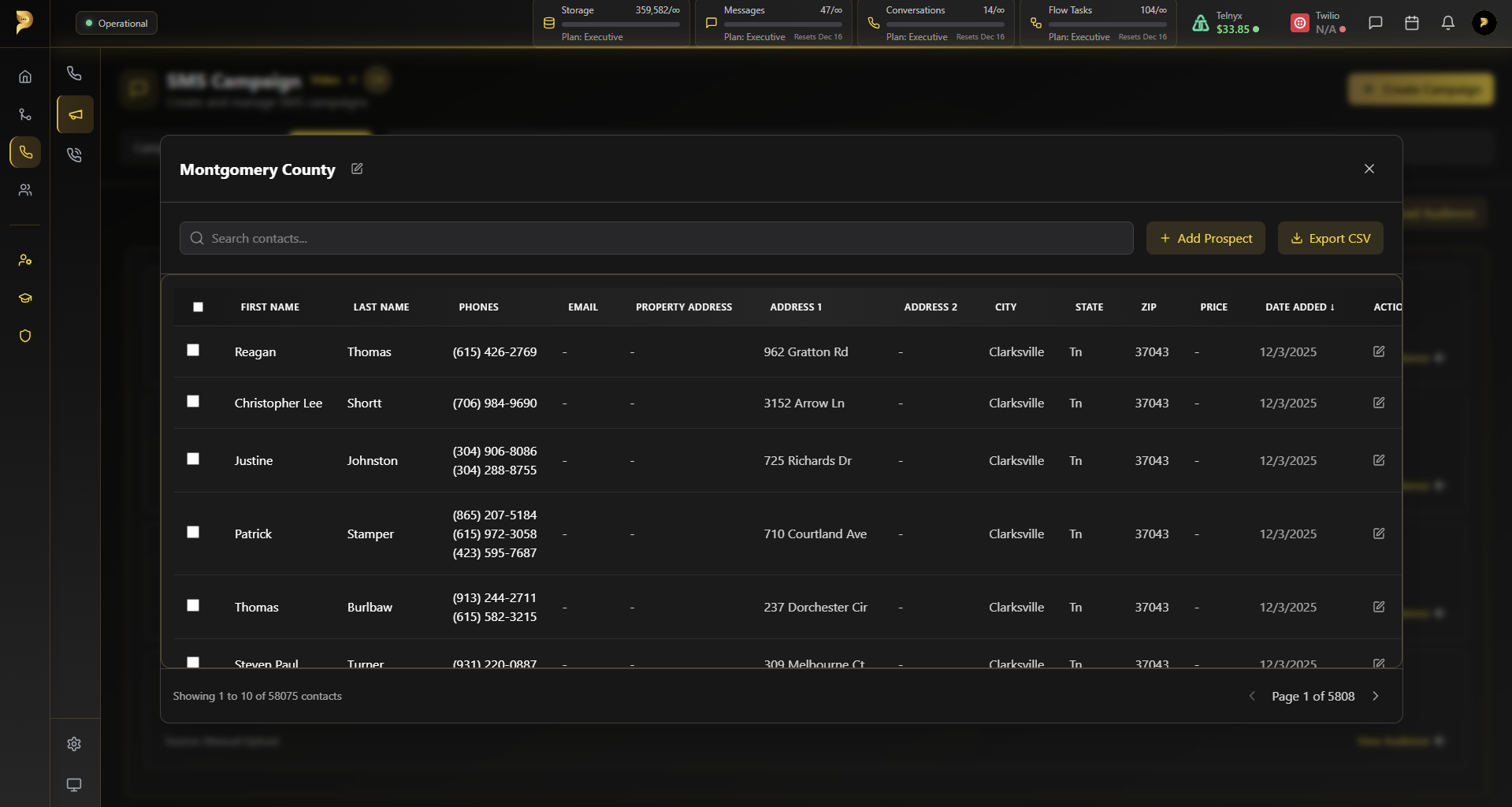Sort by the City column header

pos(1006,307)
